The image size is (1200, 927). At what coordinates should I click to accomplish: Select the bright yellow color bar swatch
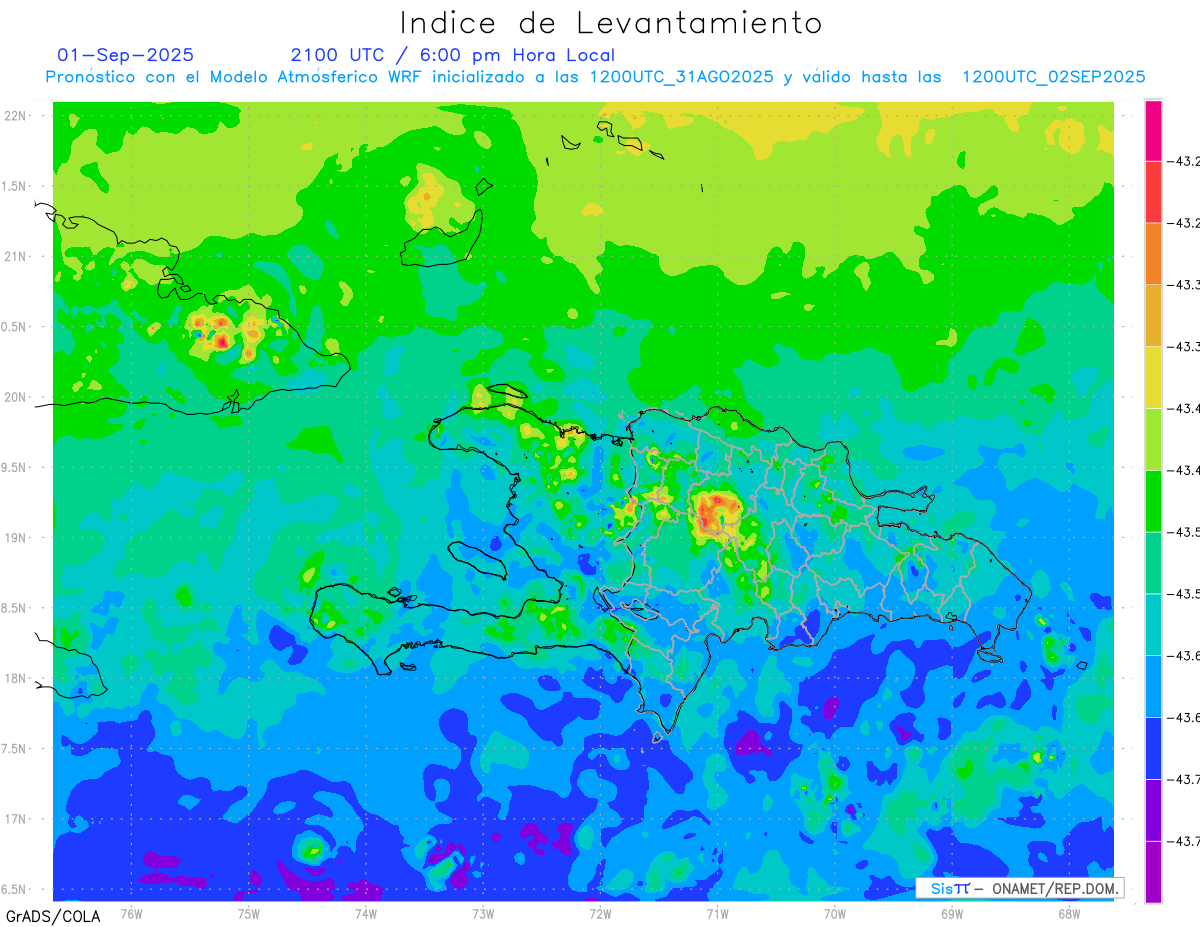tap(1153, 377)
